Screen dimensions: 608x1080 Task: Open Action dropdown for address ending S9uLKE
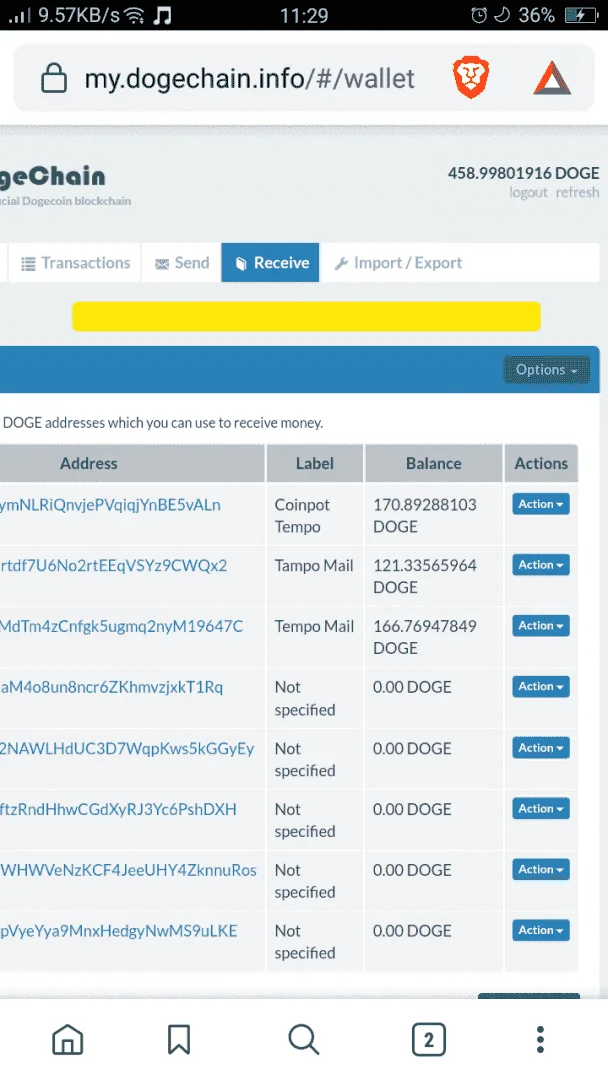(x=541, y=930)
